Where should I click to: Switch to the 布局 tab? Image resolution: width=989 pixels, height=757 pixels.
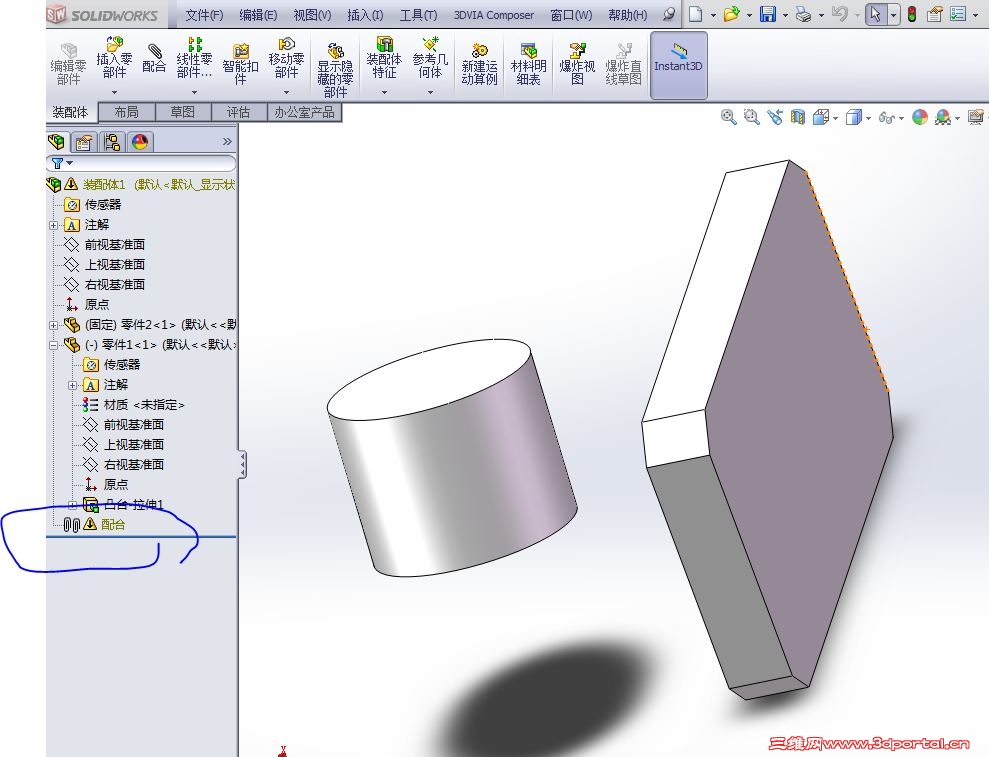coord(126,112)
